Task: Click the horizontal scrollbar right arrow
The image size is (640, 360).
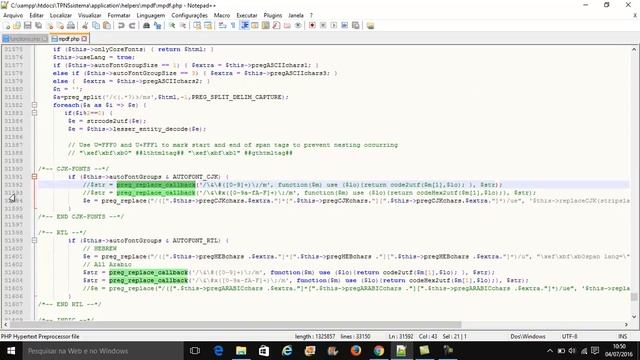Action: tap(626, 324)
